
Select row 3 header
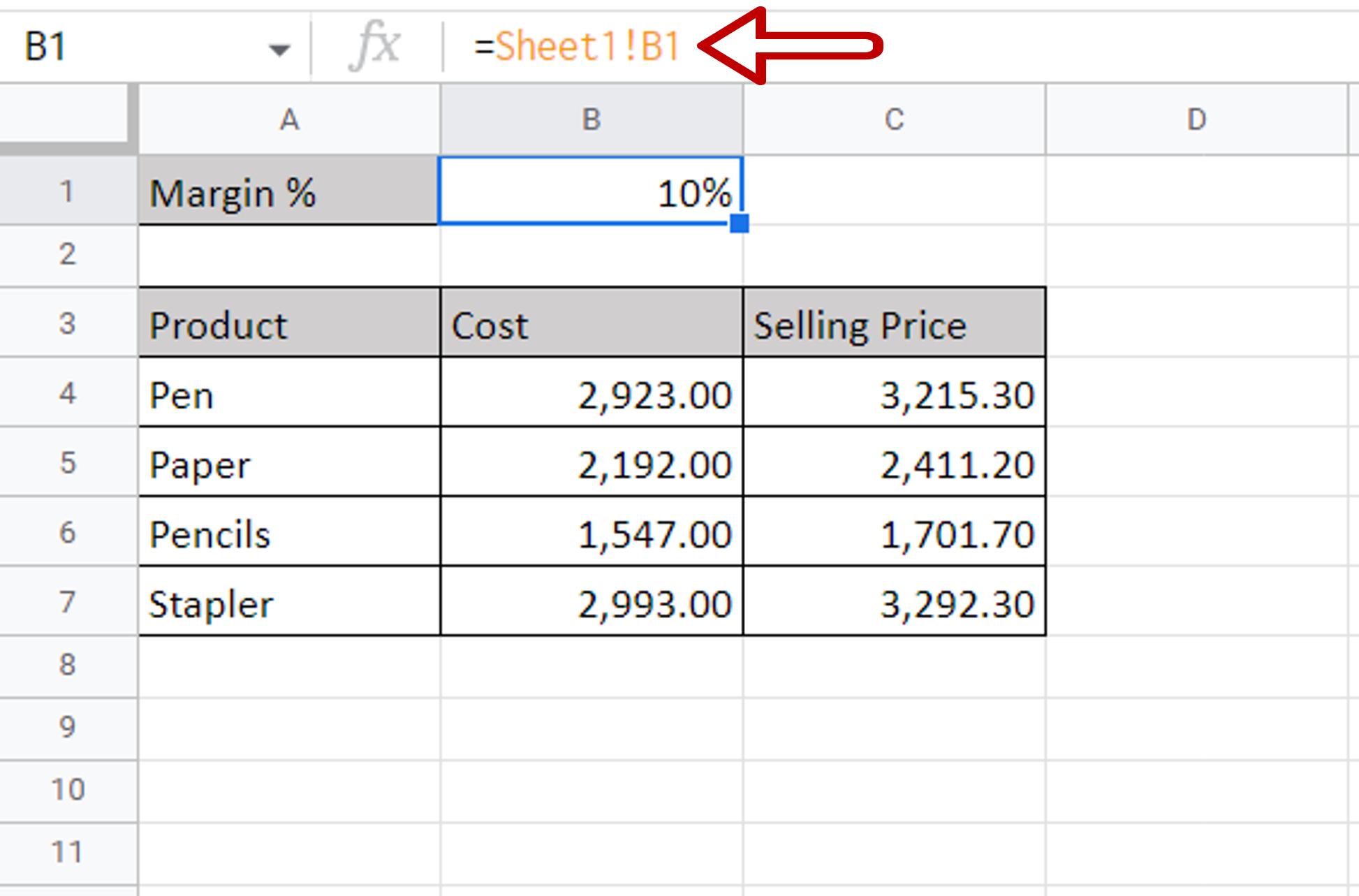click(x=68, y=322)
